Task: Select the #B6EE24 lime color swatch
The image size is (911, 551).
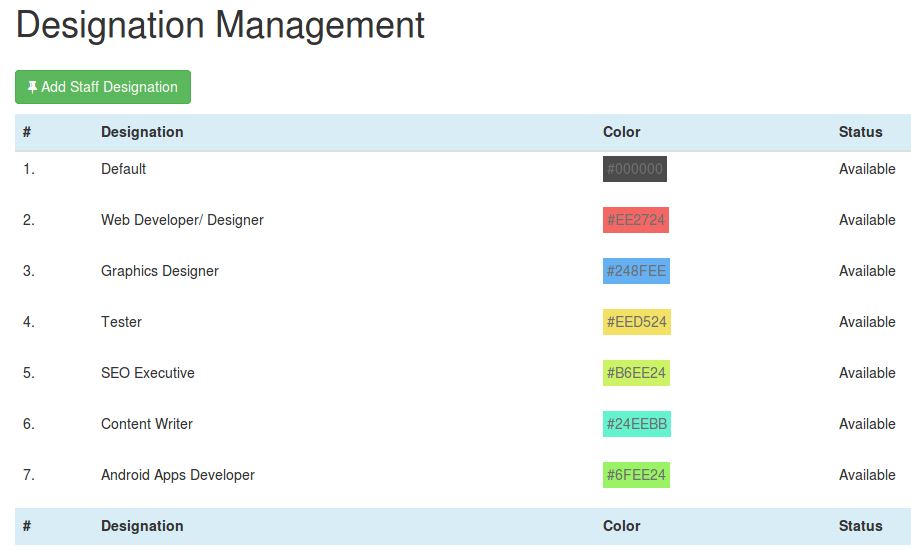Action: pyautogui.click(x=636, y=373)
